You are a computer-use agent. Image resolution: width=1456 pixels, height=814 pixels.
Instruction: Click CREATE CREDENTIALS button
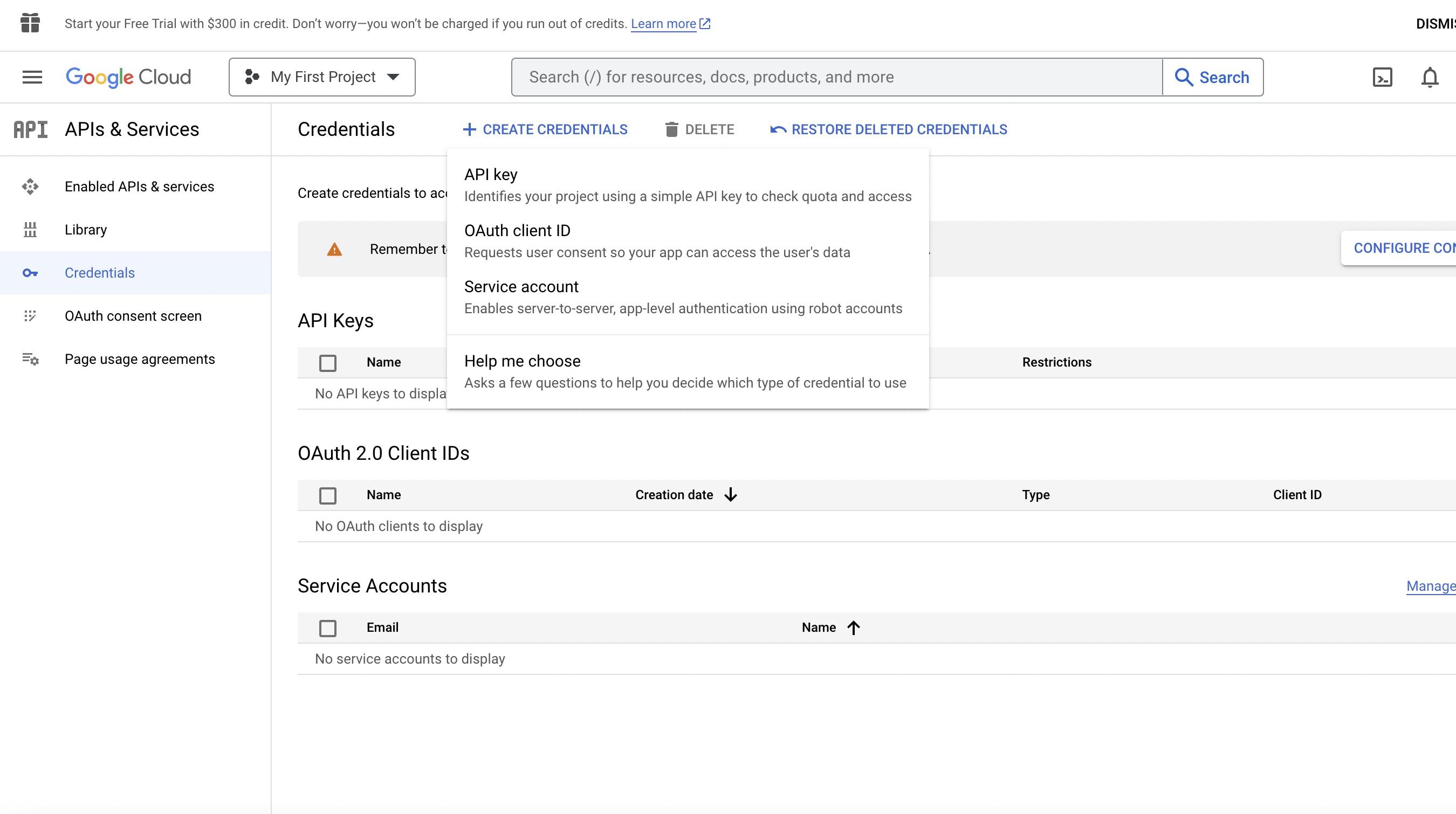click(545, 129)
